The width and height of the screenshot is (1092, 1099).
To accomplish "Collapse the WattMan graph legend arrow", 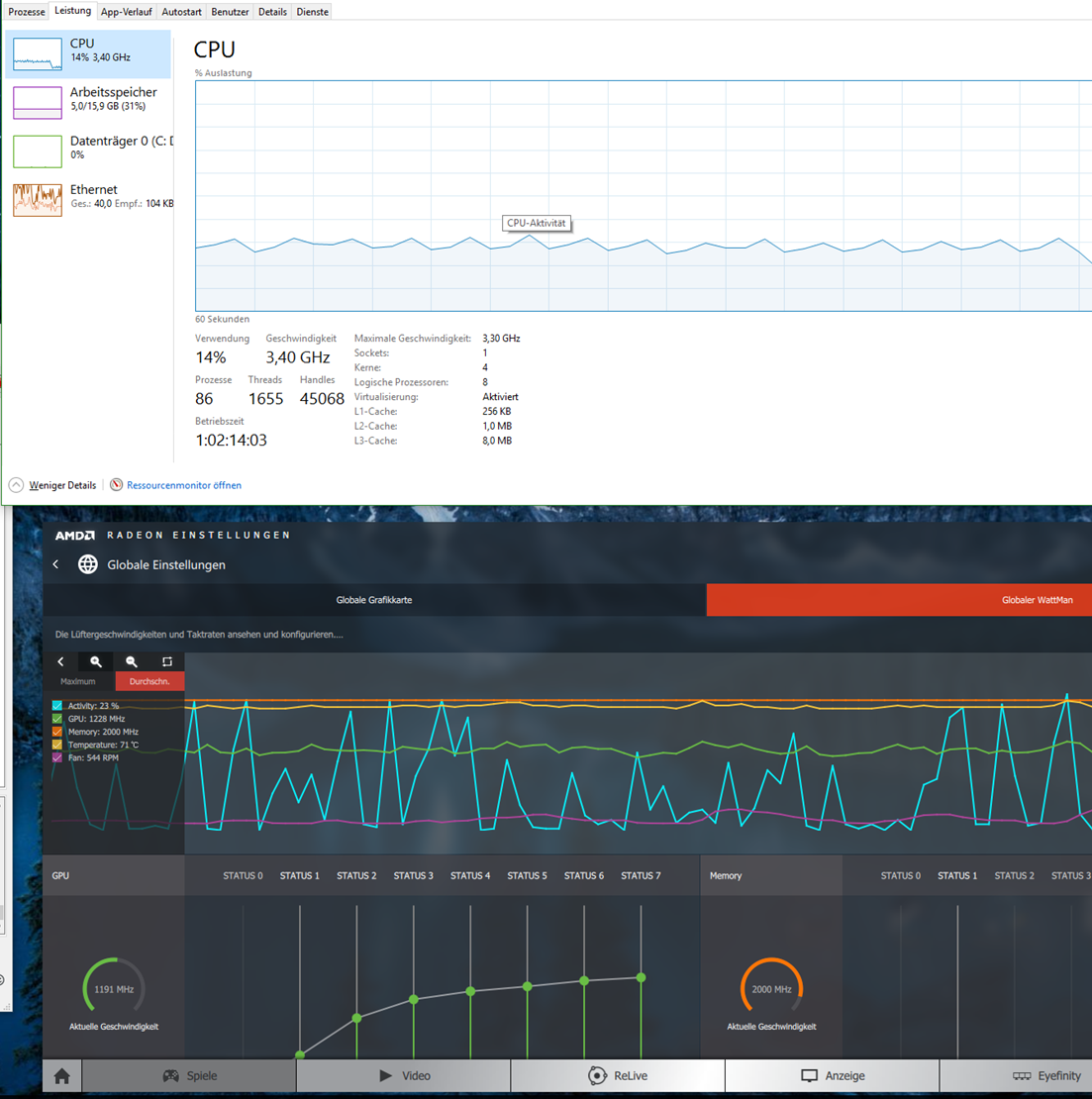I will coord(61,661).
